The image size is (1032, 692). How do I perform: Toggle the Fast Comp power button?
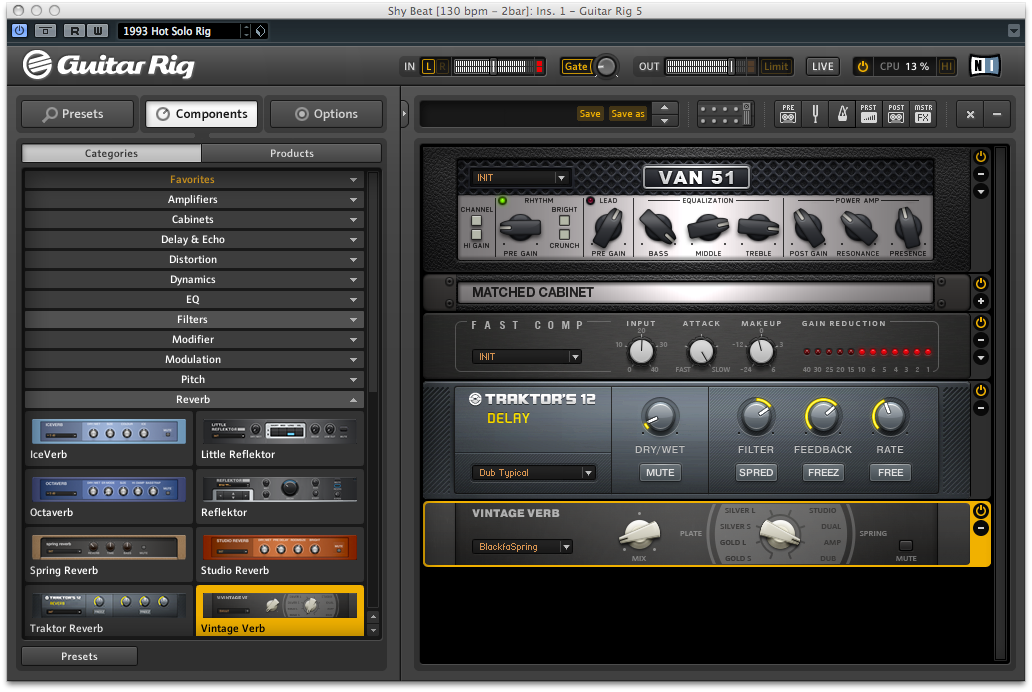pos(981,323)
